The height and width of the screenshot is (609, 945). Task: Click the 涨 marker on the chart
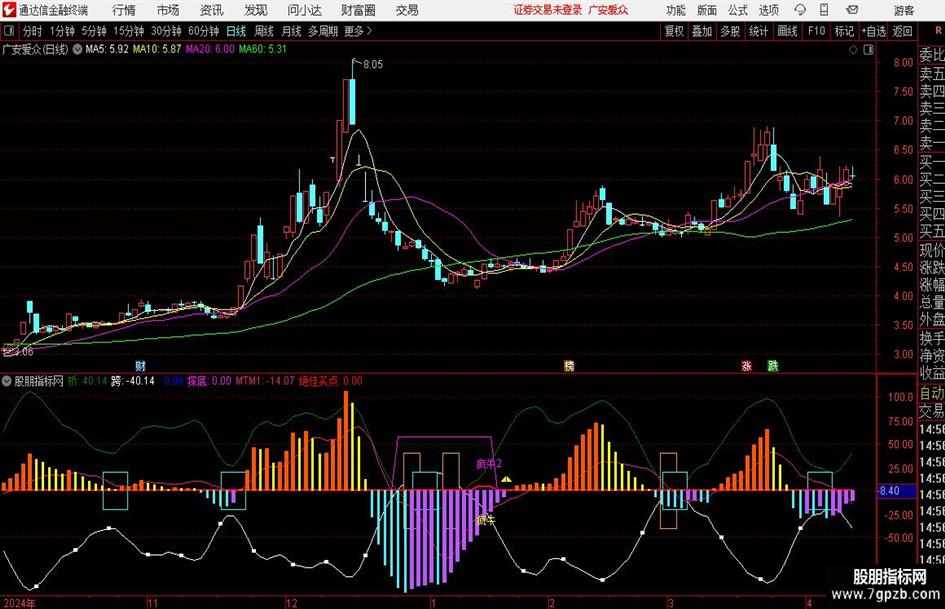(747, 365)
